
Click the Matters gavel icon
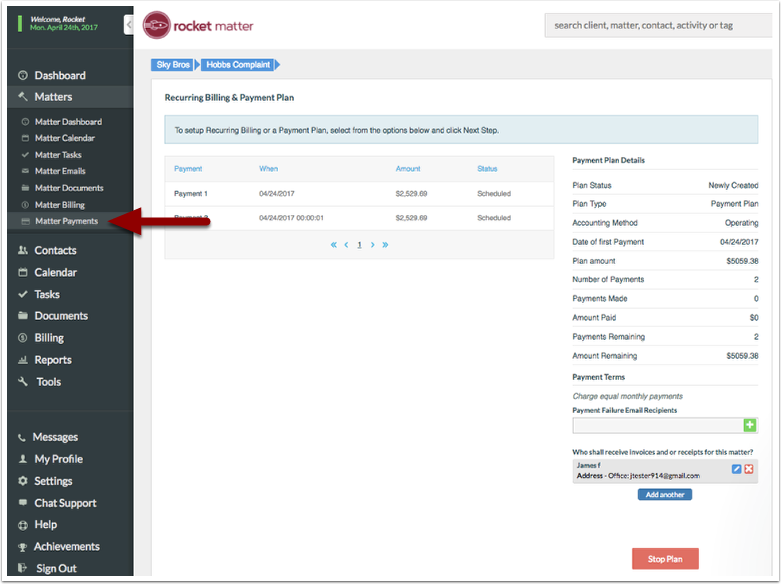coord(22,96)
